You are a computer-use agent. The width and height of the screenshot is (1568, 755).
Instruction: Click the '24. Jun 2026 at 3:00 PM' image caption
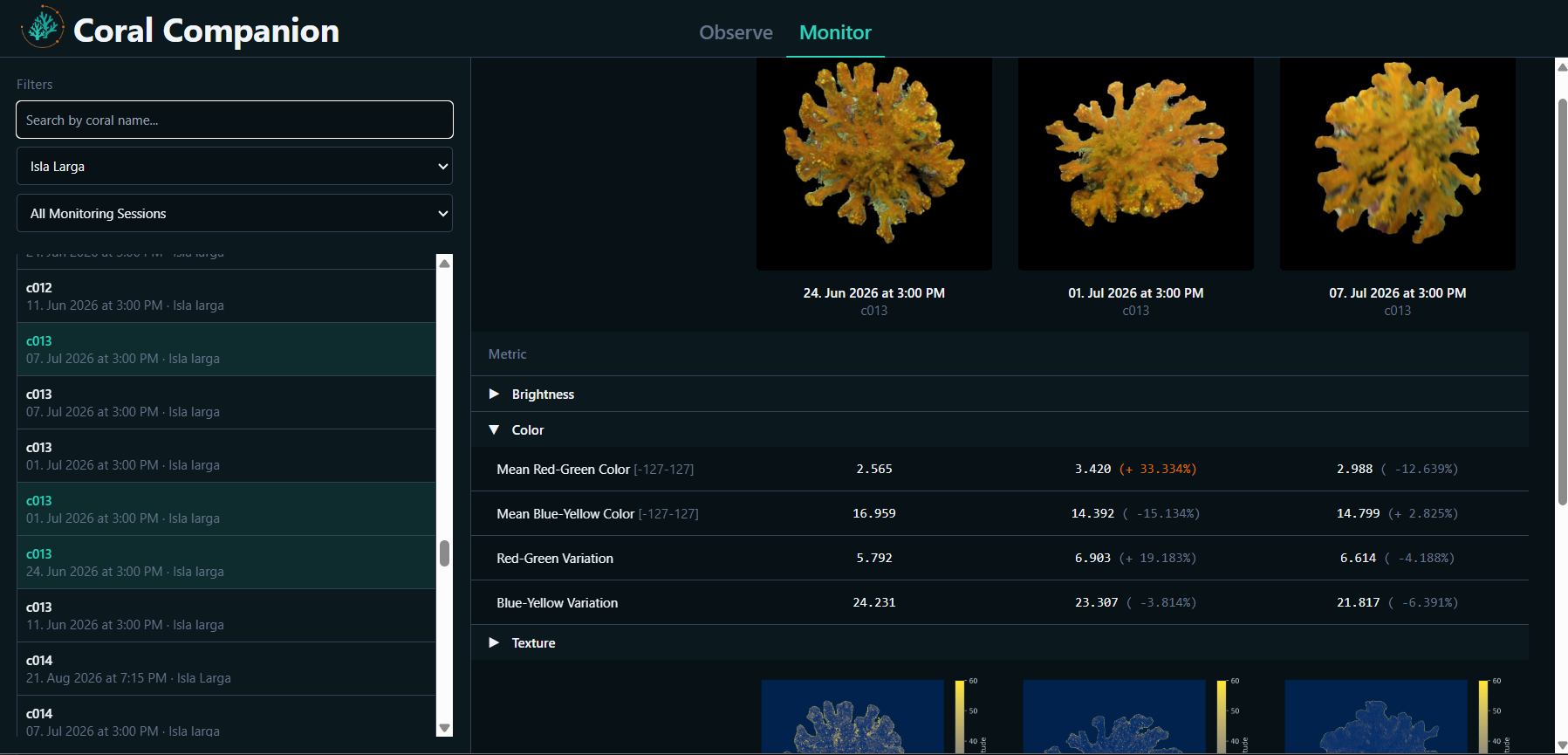coord(874,293)
